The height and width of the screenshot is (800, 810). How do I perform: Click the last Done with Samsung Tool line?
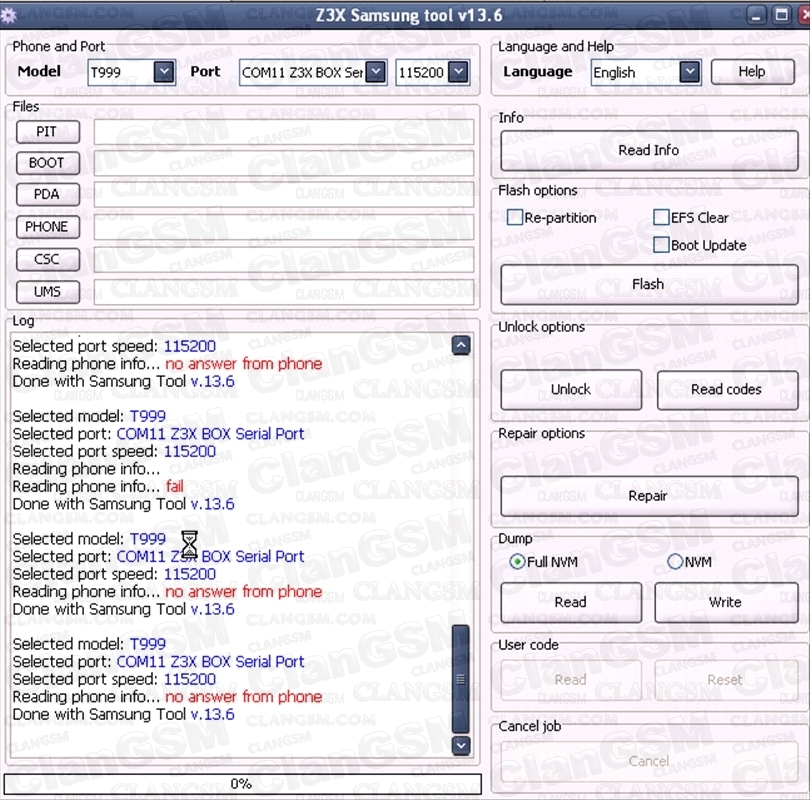pos(123,714)
